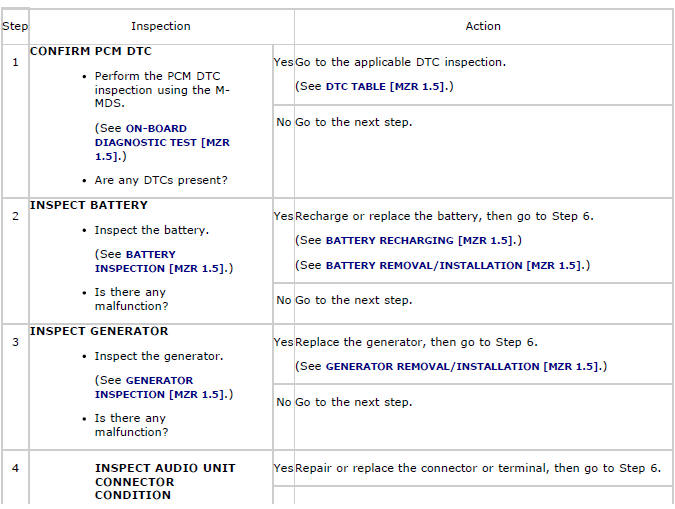The height and width of the screenshot is (509, 675).
Task: Click the Inspection column header
Action: [160, 26]
